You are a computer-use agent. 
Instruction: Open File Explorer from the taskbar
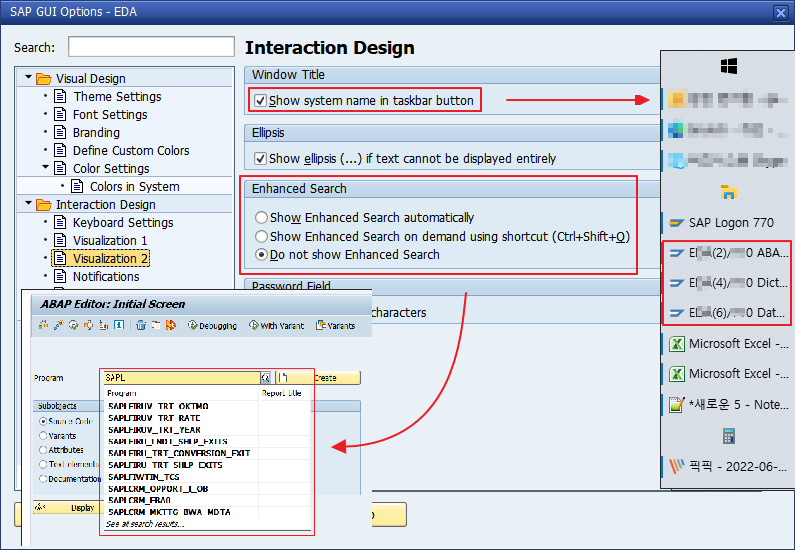[729, 192]
